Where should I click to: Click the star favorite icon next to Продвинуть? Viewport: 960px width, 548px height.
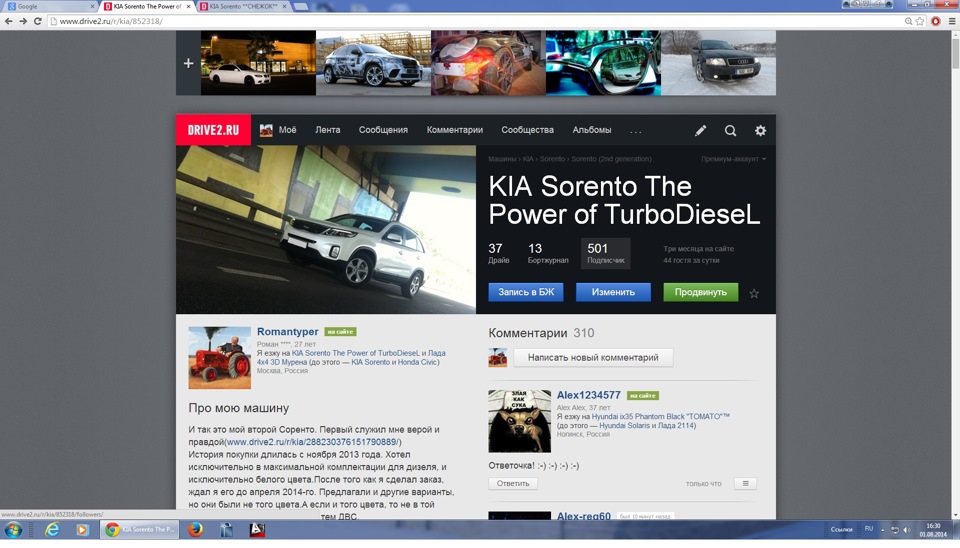click(754, 293)
